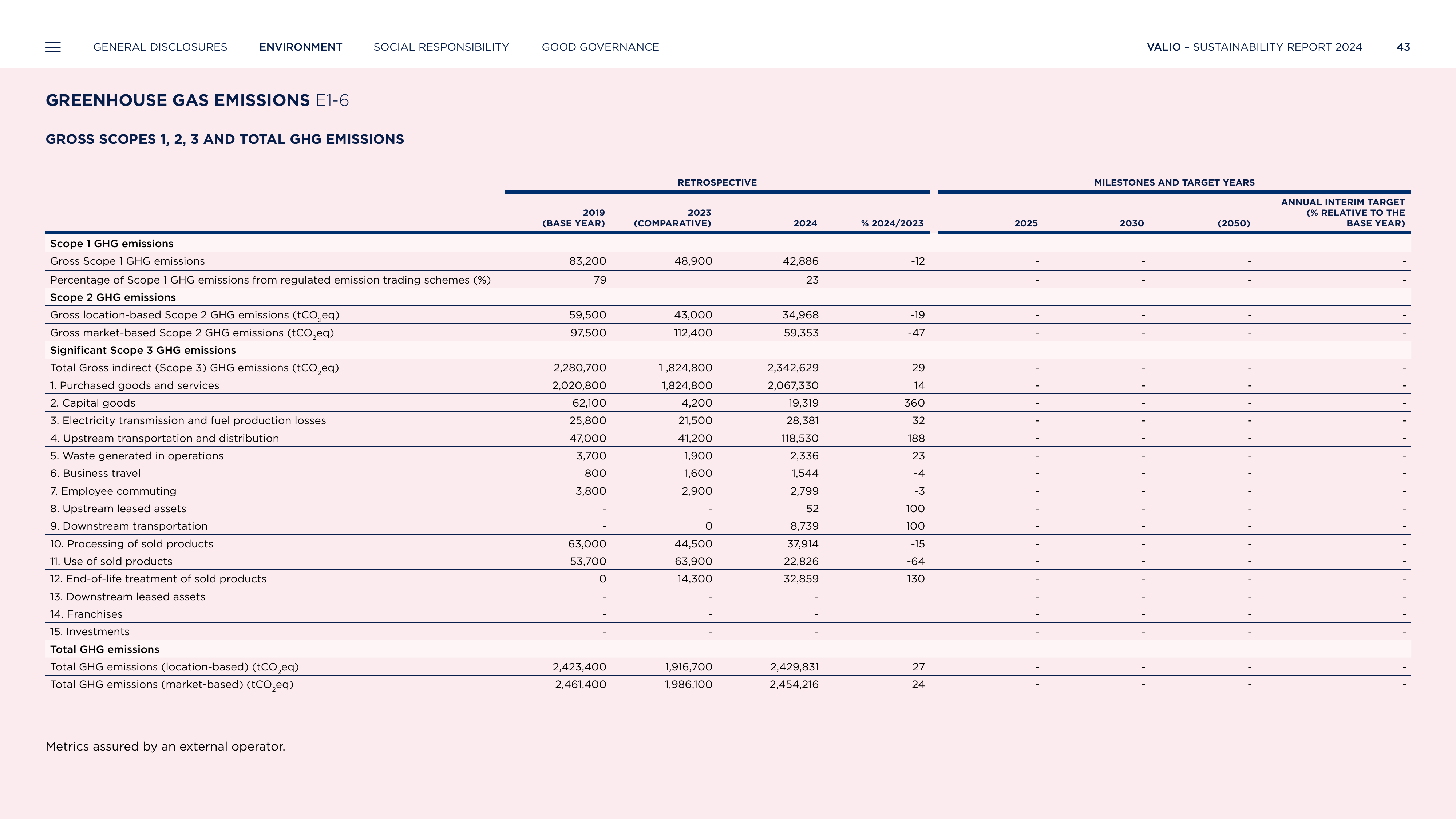1456x819 pixels.
Task: Select the Franchises row label
Action: click(86, 614)
